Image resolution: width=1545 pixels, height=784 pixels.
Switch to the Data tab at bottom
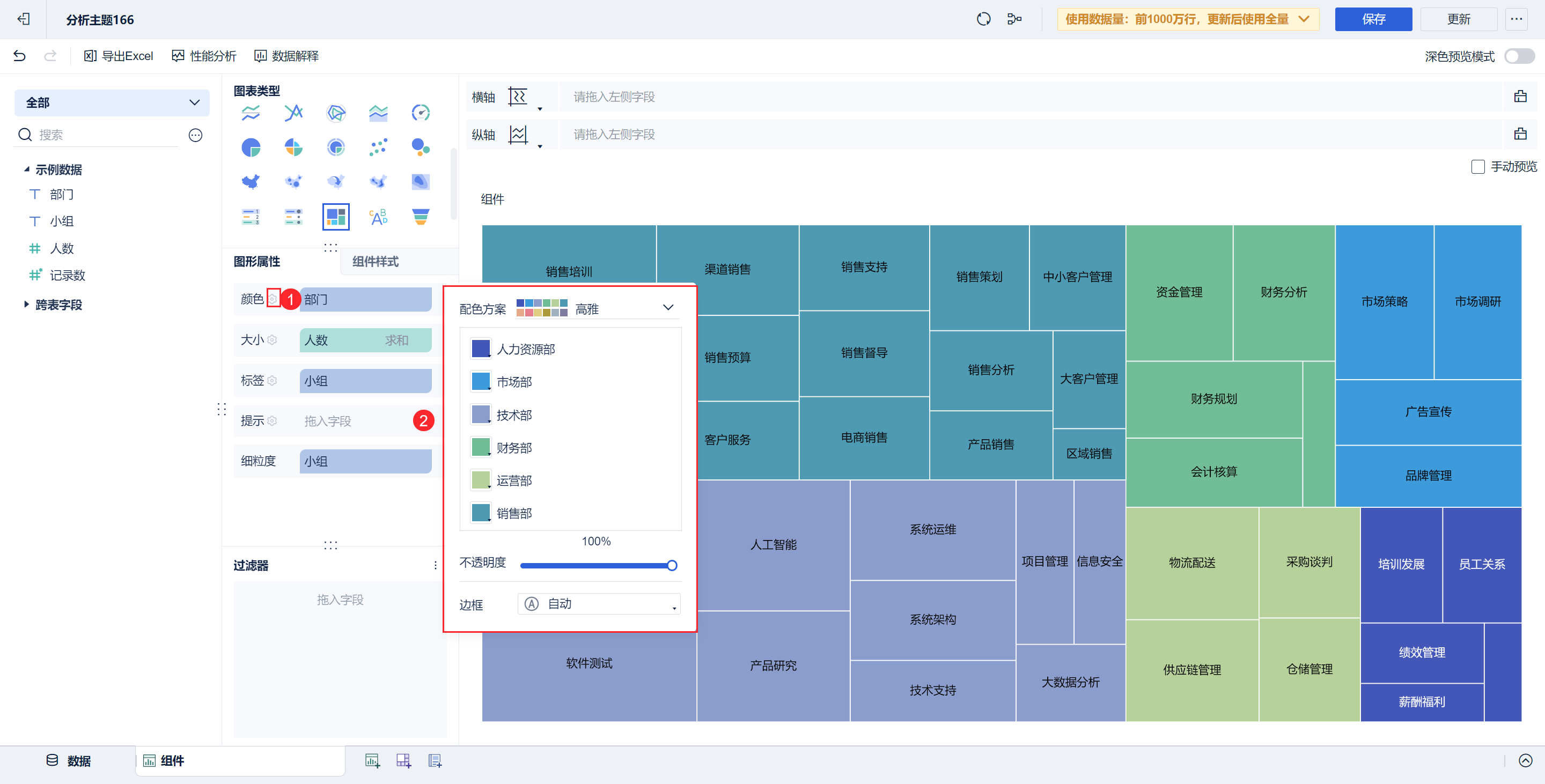(68, 760)
